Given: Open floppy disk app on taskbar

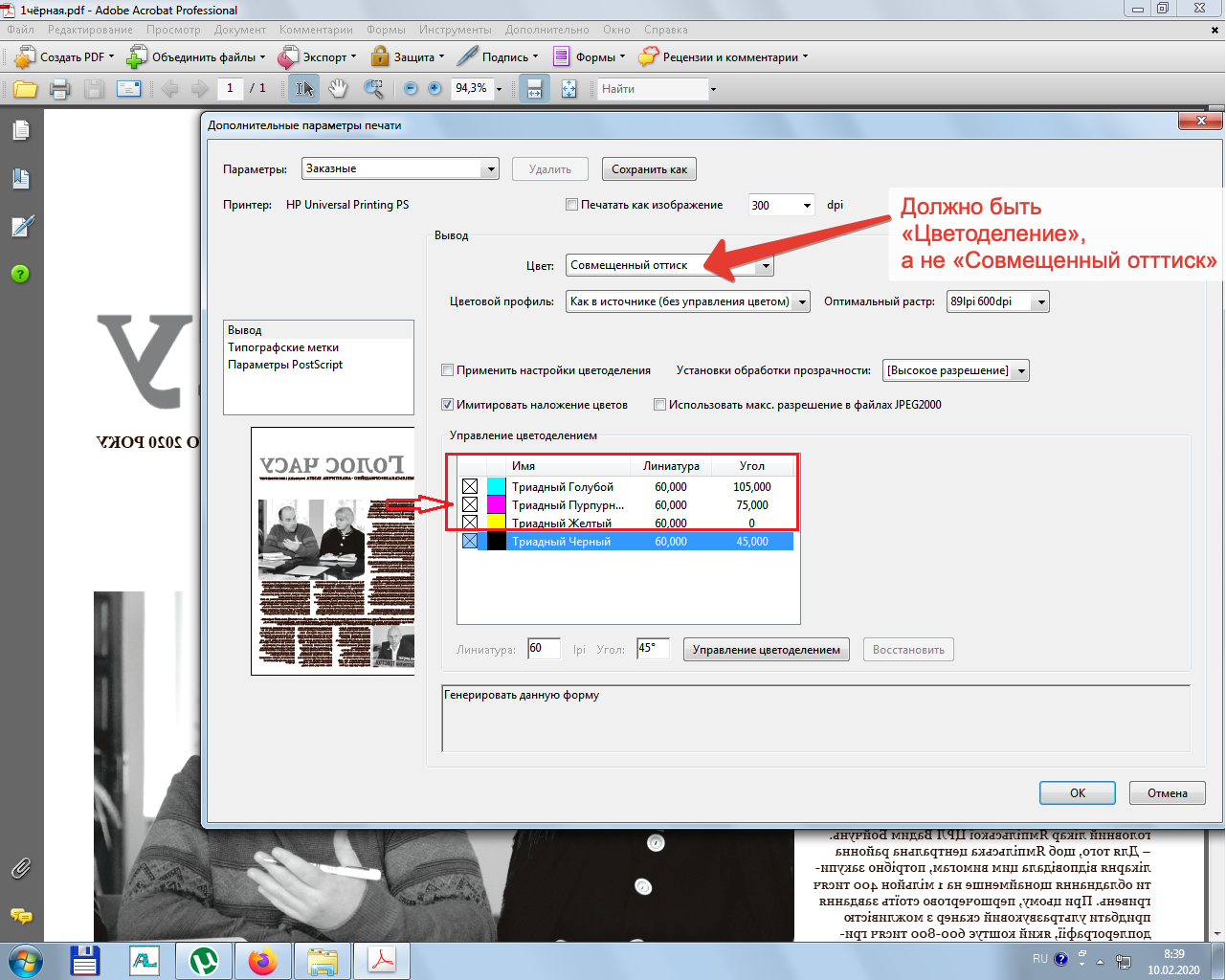Looking at the screenshot, I should (x=85, y=961).
